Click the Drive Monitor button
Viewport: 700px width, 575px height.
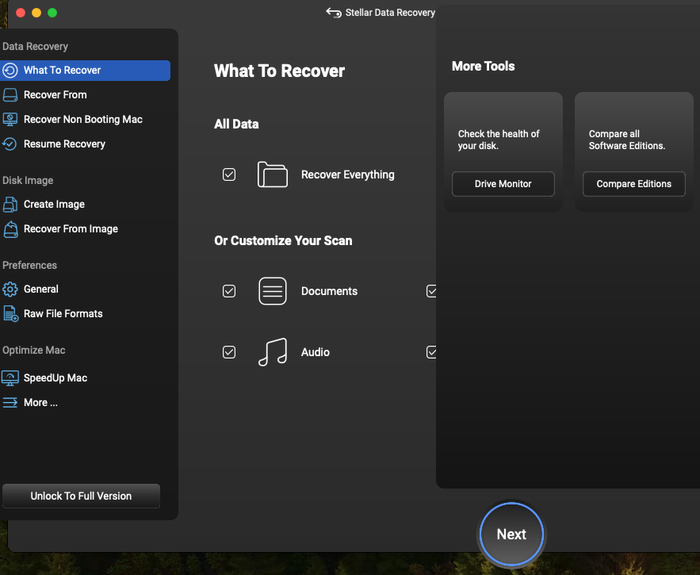click(503, 184)
